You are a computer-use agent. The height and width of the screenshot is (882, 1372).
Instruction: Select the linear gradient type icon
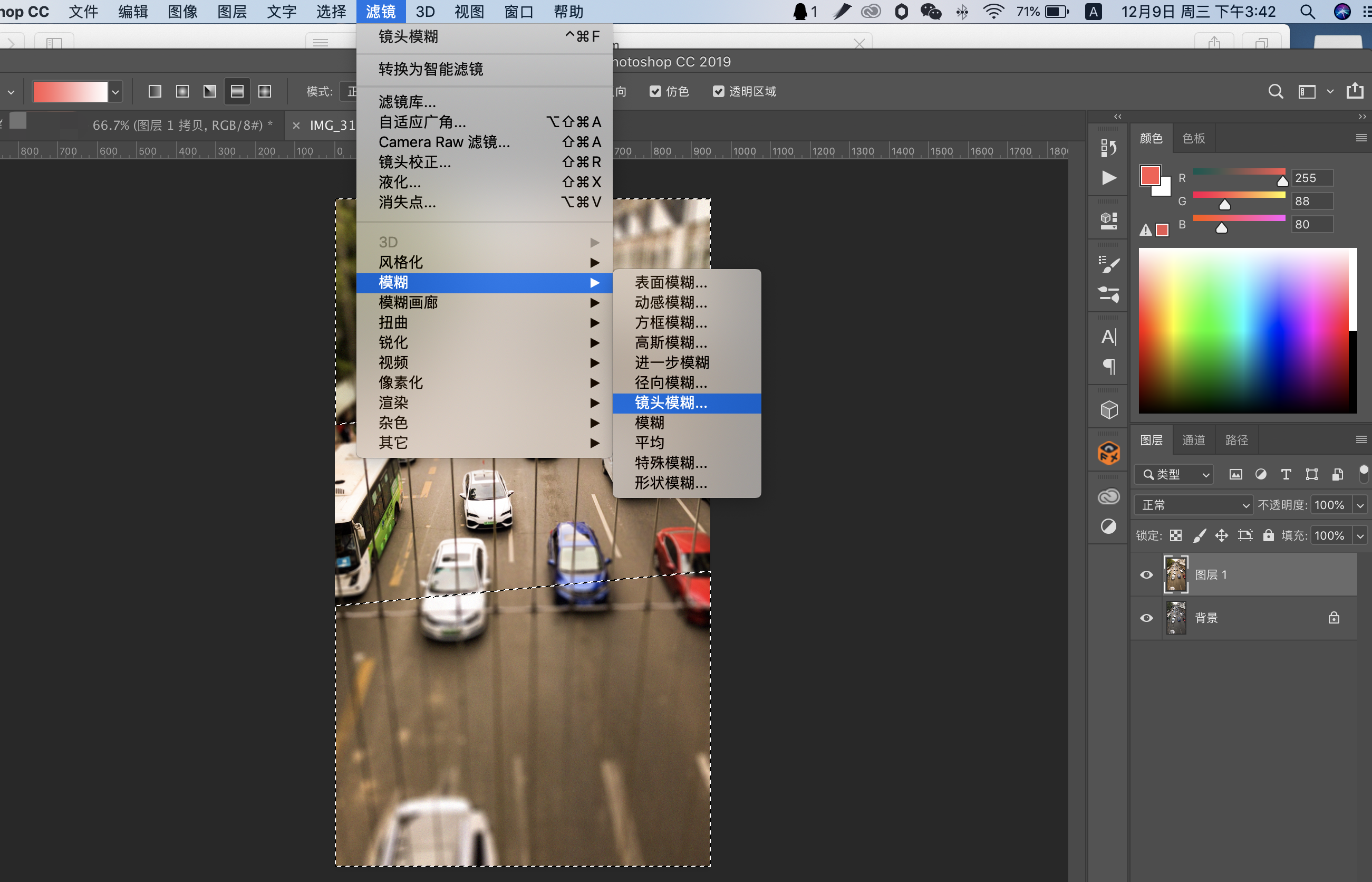pos(154,92)
